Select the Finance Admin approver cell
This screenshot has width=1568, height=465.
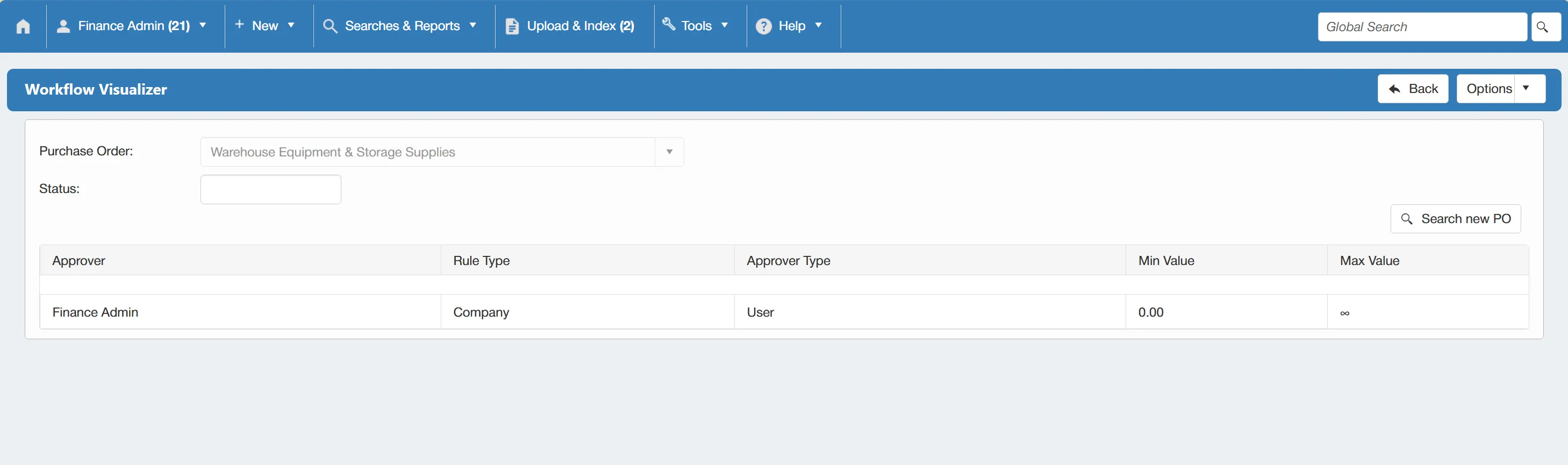[240, 312]
